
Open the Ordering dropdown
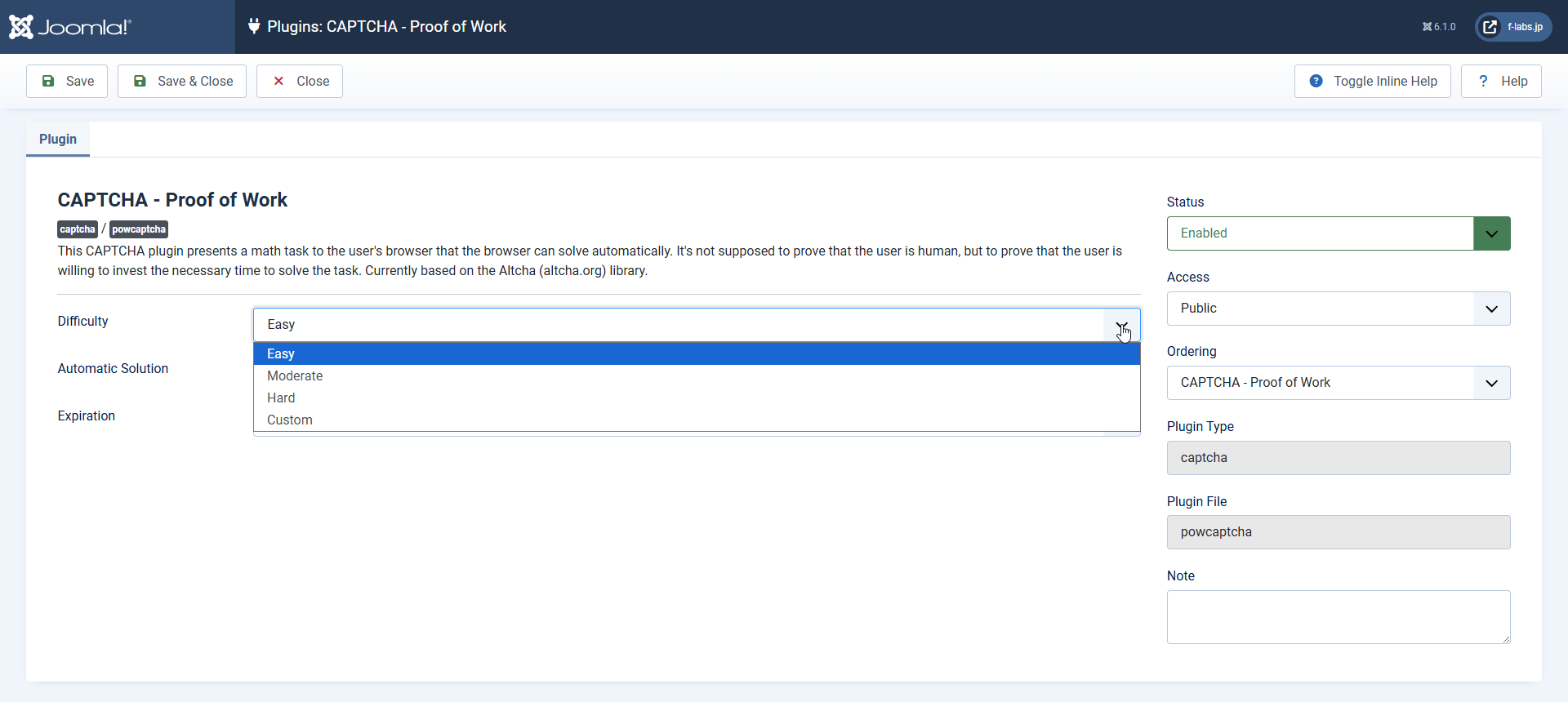point(1339,383)
